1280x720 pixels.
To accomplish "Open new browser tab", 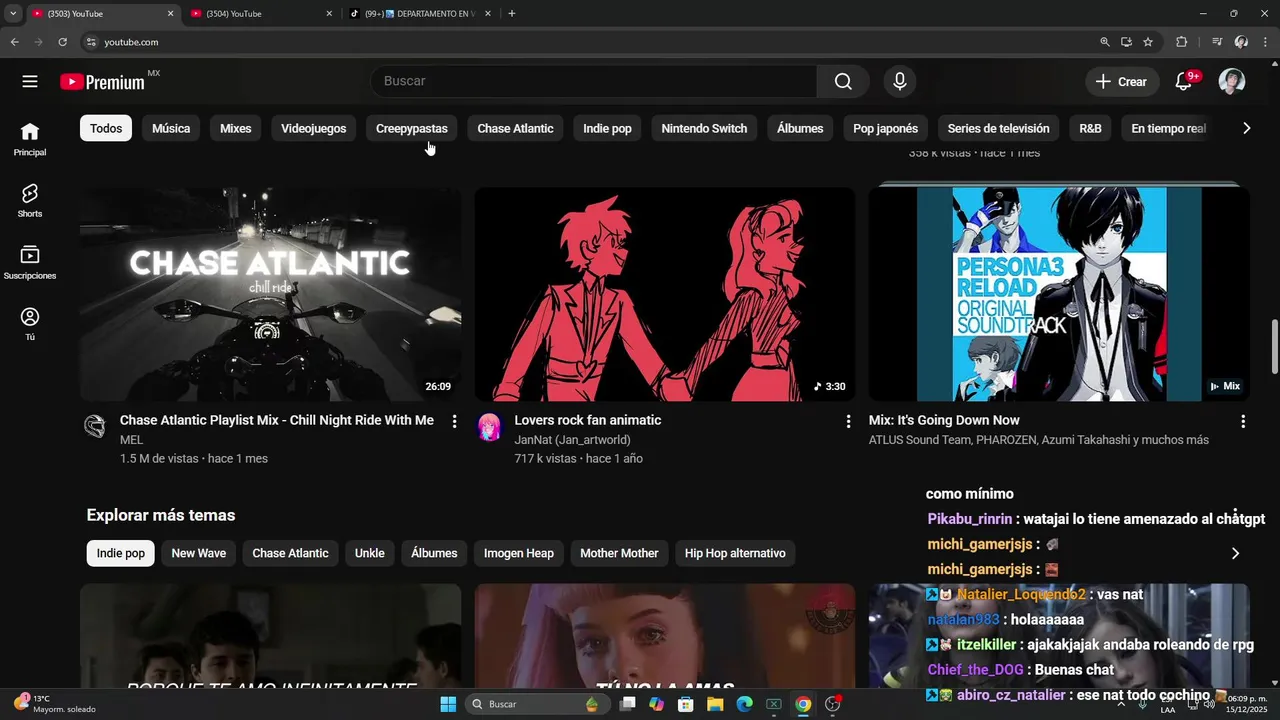I will coord(512,14).
